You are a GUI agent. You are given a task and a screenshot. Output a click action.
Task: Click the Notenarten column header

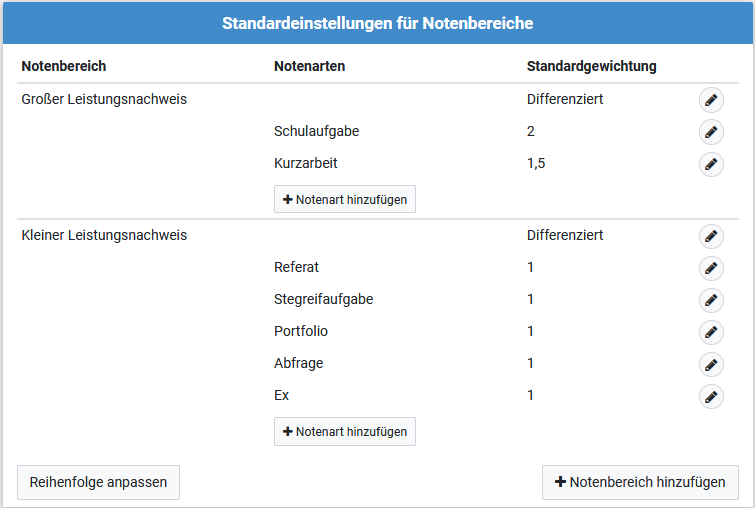pyautogui.click(x=310, y=66)
